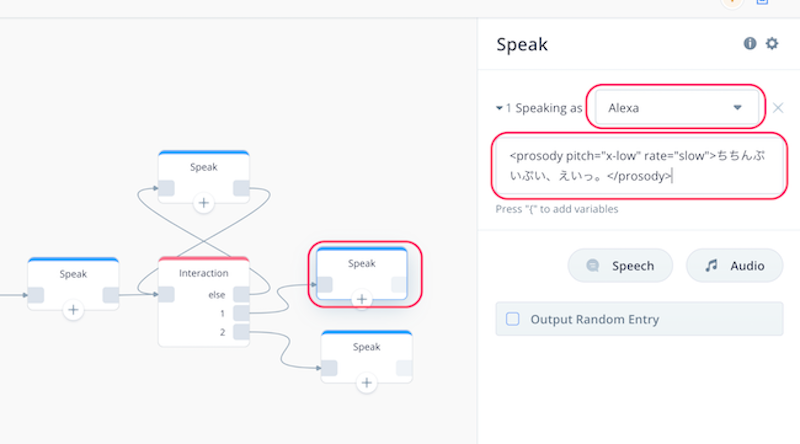Add a step below the bottom-right Speak block
This screenshot has width=800, height=444.
click(366, 382)
